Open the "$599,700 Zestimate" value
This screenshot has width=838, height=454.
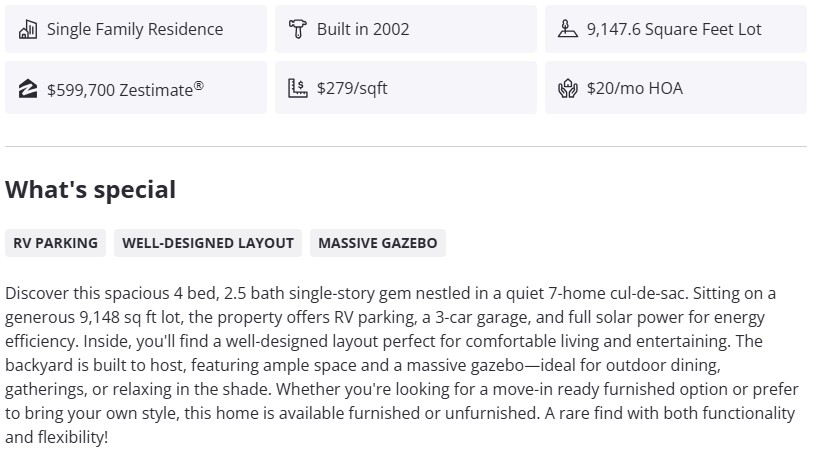tap(119, 89)
